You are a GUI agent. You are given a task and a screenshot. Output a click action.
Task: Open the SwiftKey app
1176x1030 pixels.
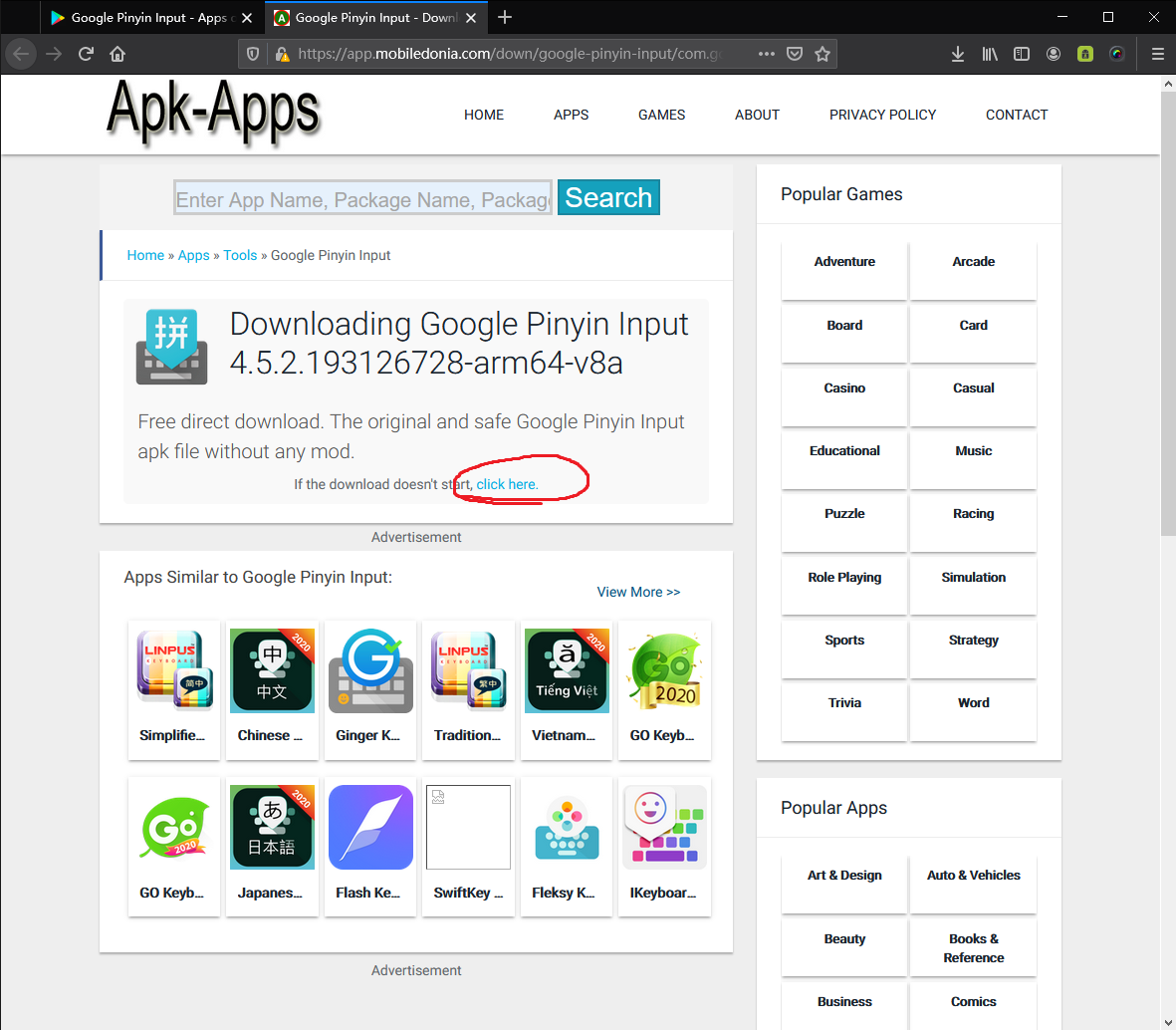469,846
